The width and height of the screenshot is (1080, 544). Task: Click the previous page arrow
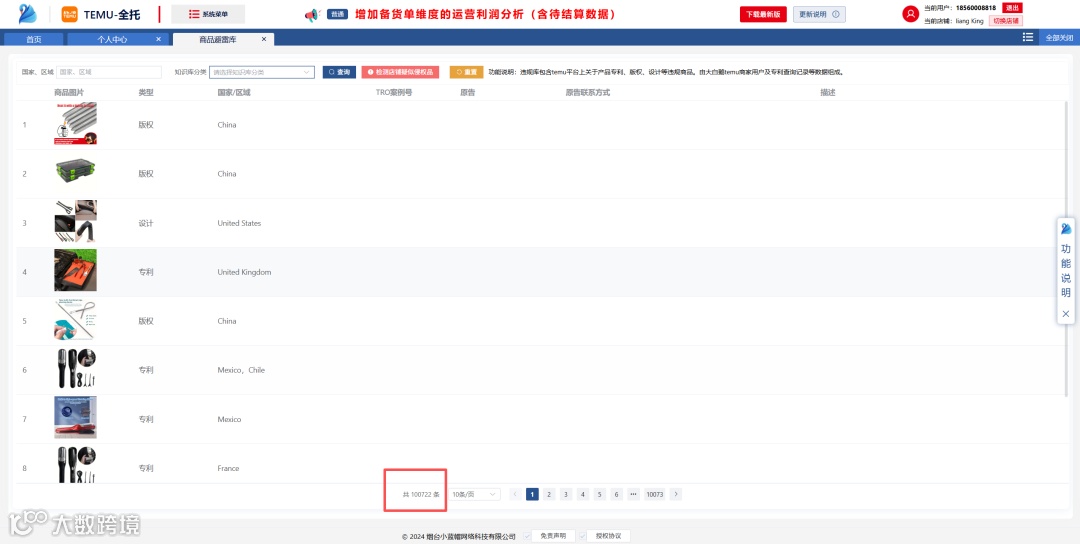point(515,494)
